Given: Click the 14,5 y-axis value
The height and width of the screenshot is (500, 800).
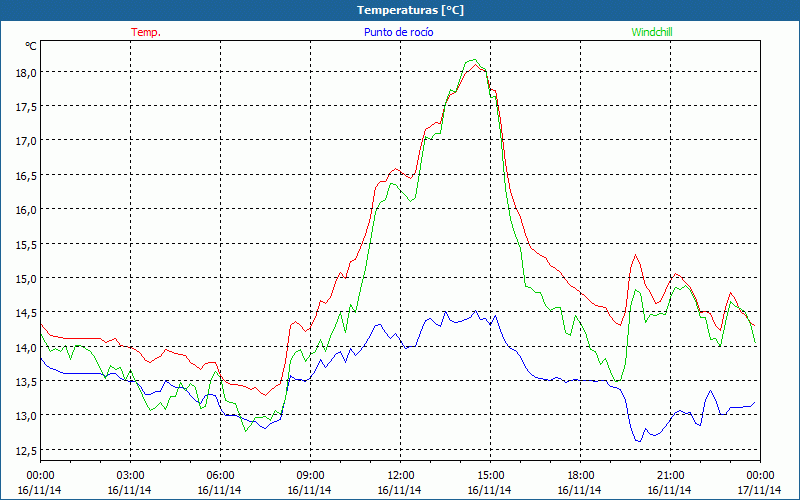Looking at the screenshot, I should click(x=26, y=313).
